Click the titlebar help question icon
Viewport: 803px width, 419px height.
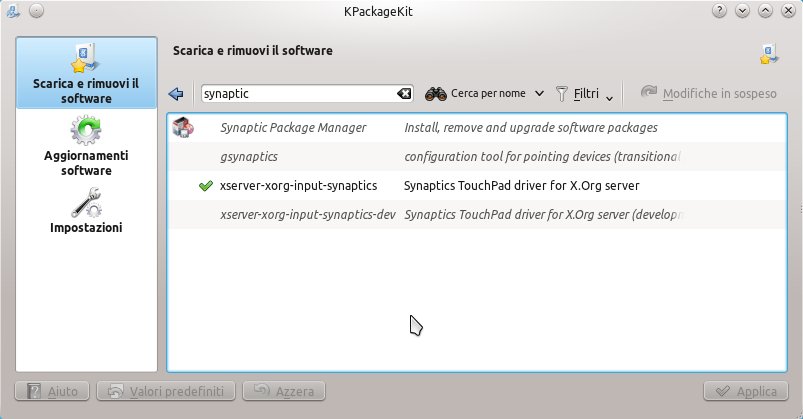719,10
